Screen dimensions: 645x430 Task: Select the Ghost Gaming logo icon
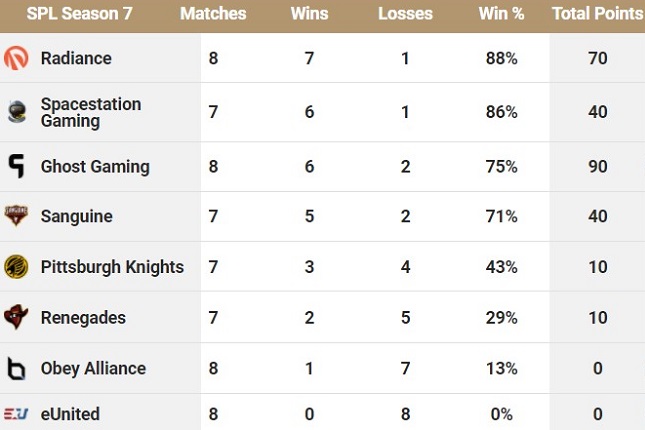point(16,166)
